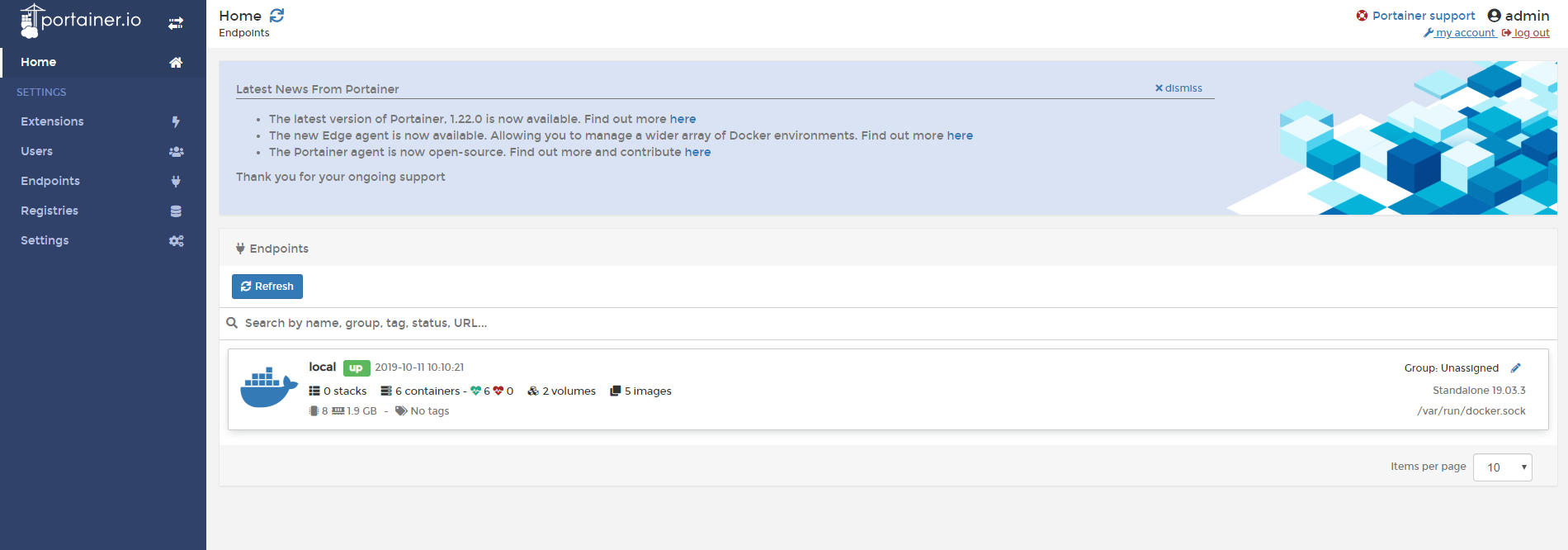1568x550 pixels.
Task: Click the Extensions bolt icon
Action: (176, 122)
